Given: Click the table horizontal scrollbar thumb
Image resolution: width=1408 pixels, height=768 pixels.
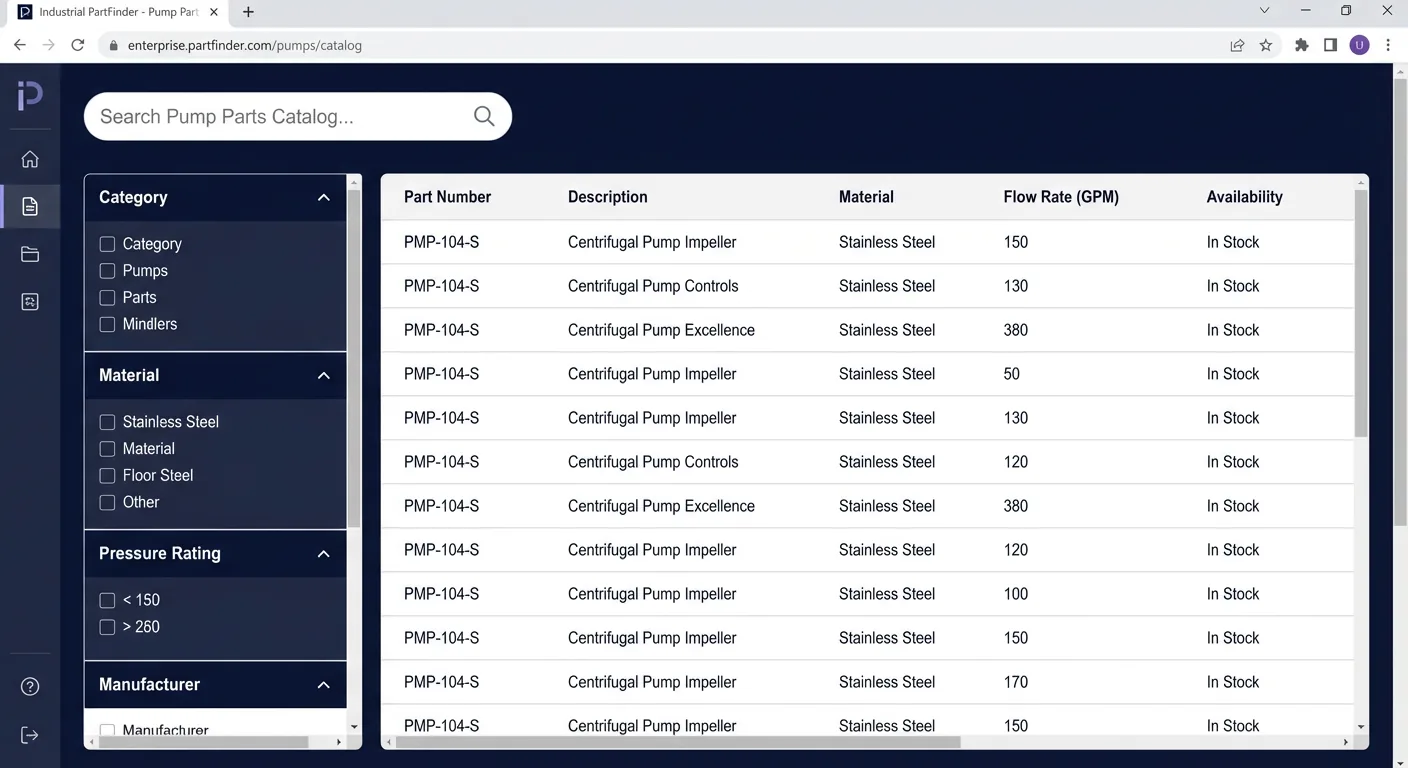Looking at the screenshot, I should pos(678,742).
